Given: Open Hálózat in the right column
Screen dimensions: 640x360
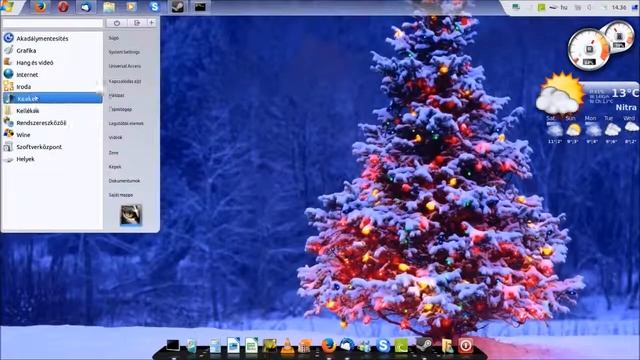Looking at the screenshot, I should 116,95.
